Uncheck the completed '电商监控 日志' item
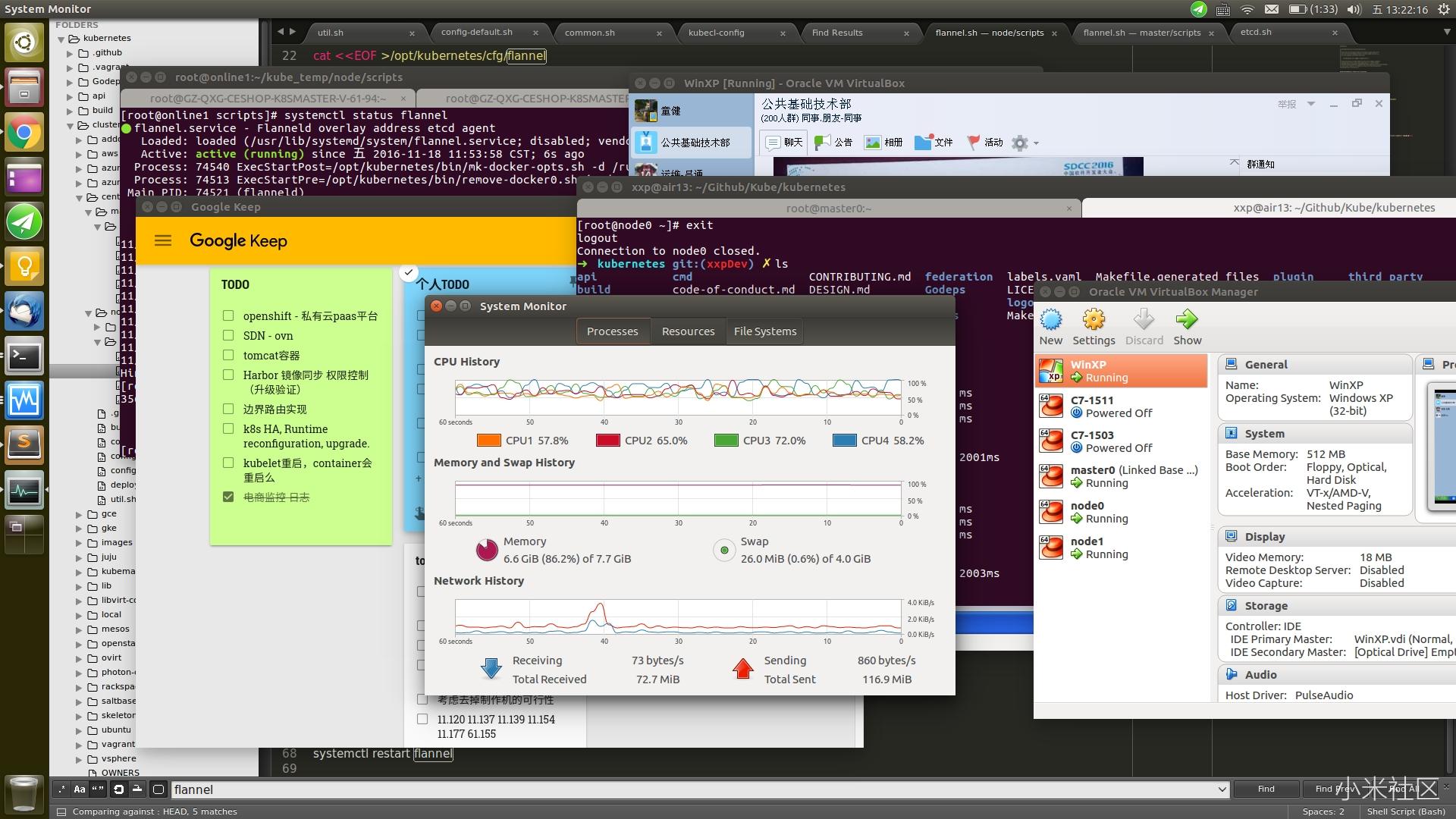 pyautogui.click(x=228, y=497)
